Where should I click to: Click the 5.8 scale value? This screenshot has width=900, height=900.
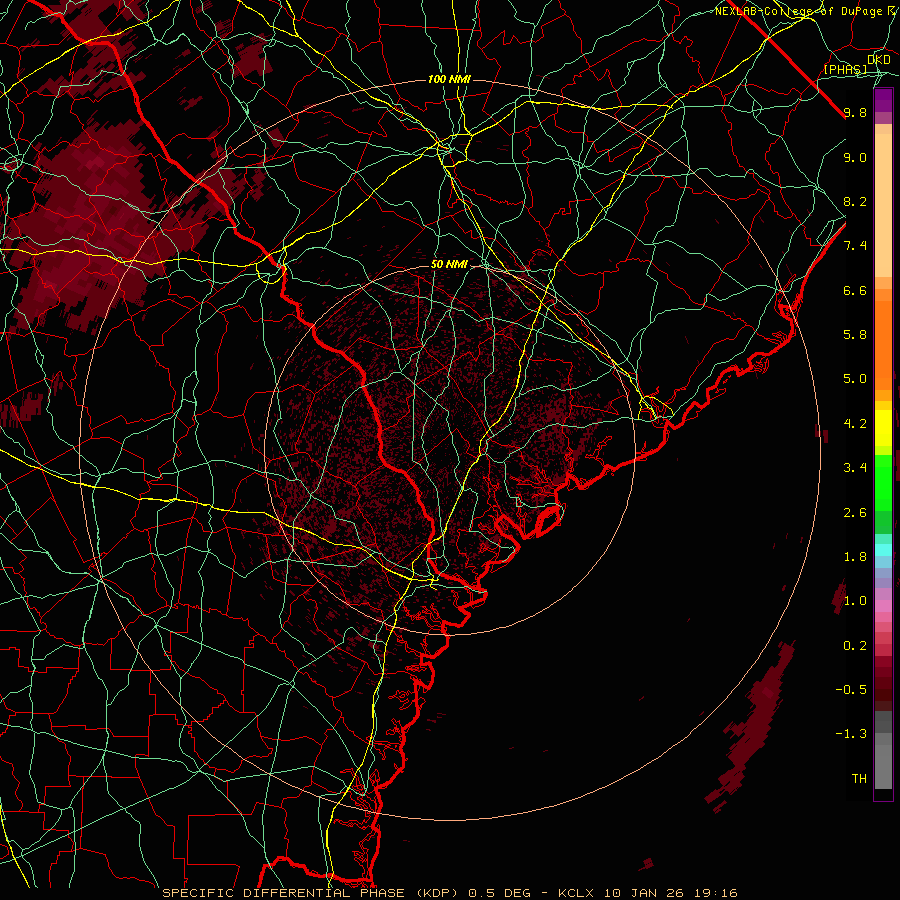[855, 335]
